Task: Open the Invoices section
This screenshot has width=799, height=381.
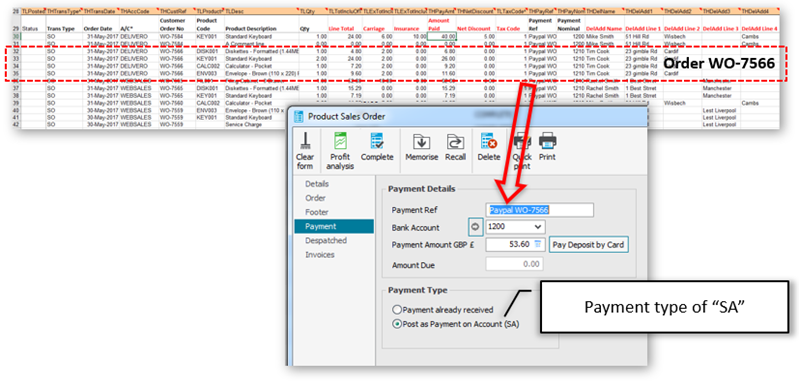Action: pos(319,255)
